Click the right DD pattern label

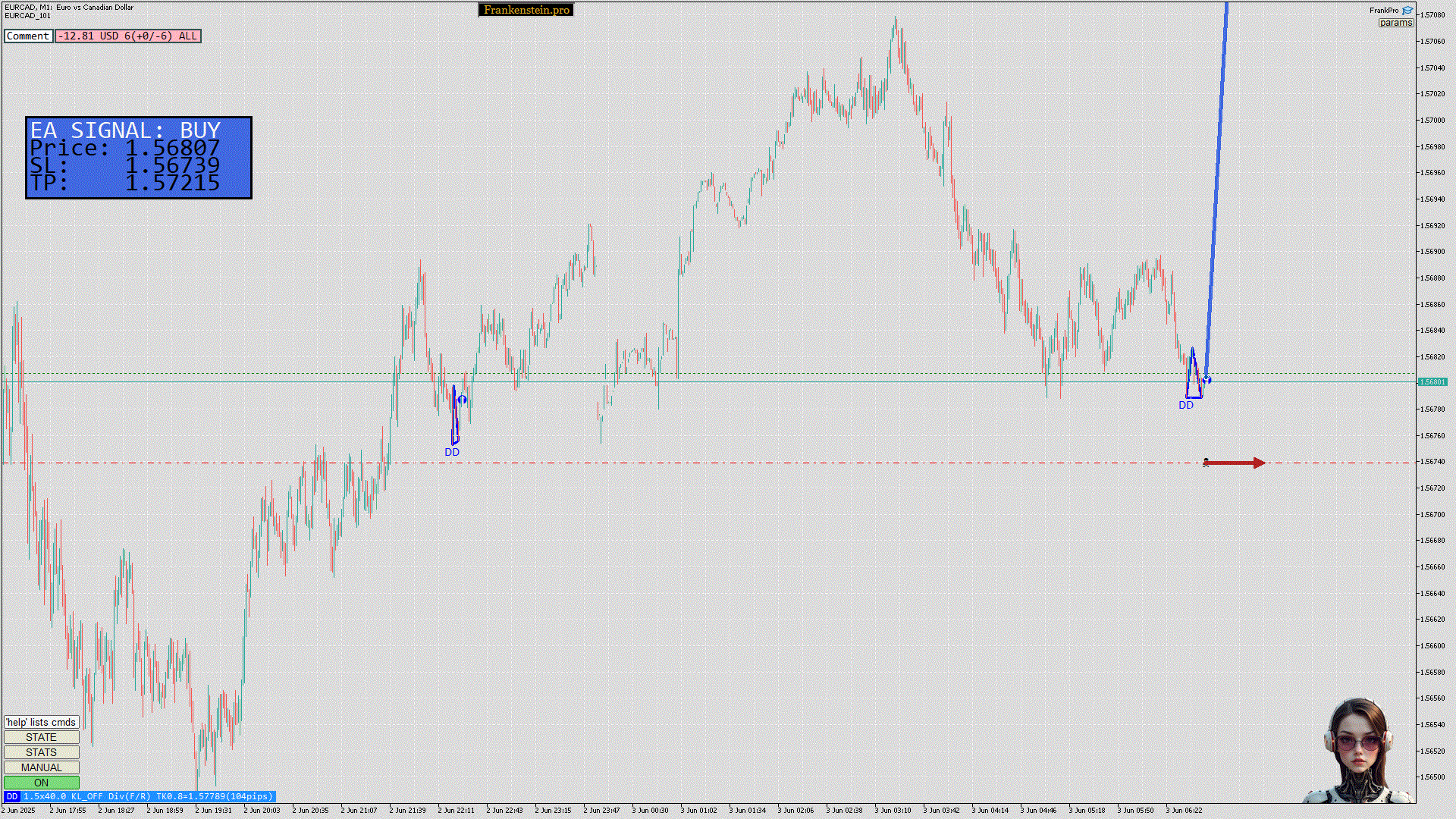click(1186, 405)
